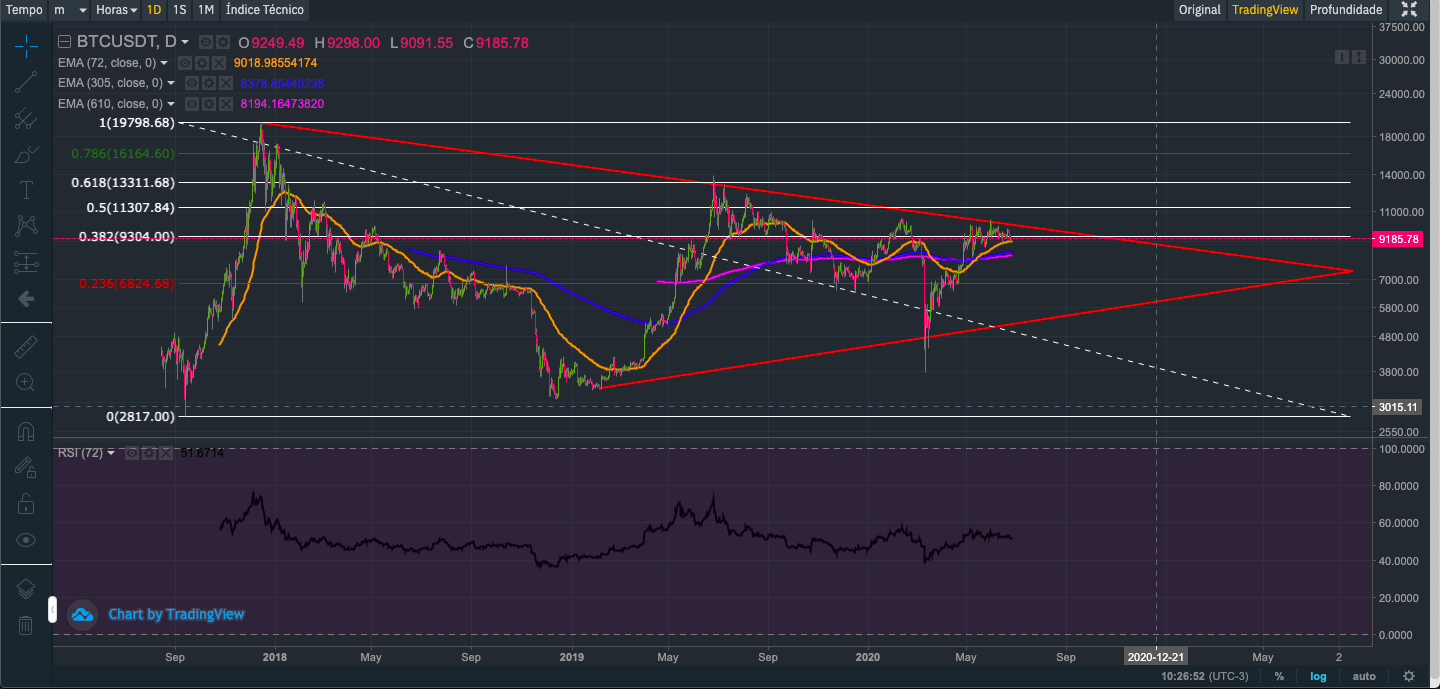
Task: Open the Chart by TradingView link
Action: pos(176,614)
